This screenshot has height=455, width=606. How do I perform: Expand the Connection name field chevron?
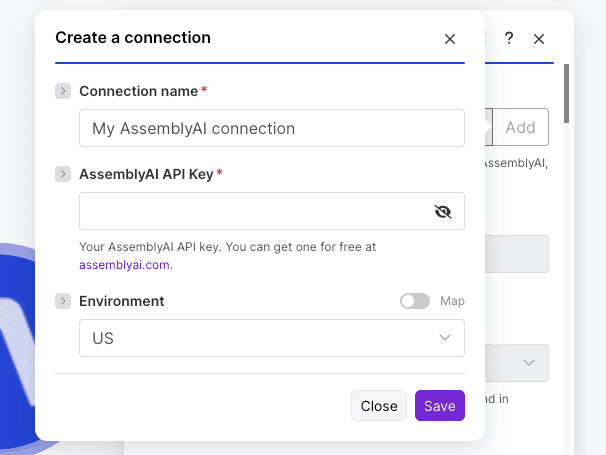click(x=63, y=91)
